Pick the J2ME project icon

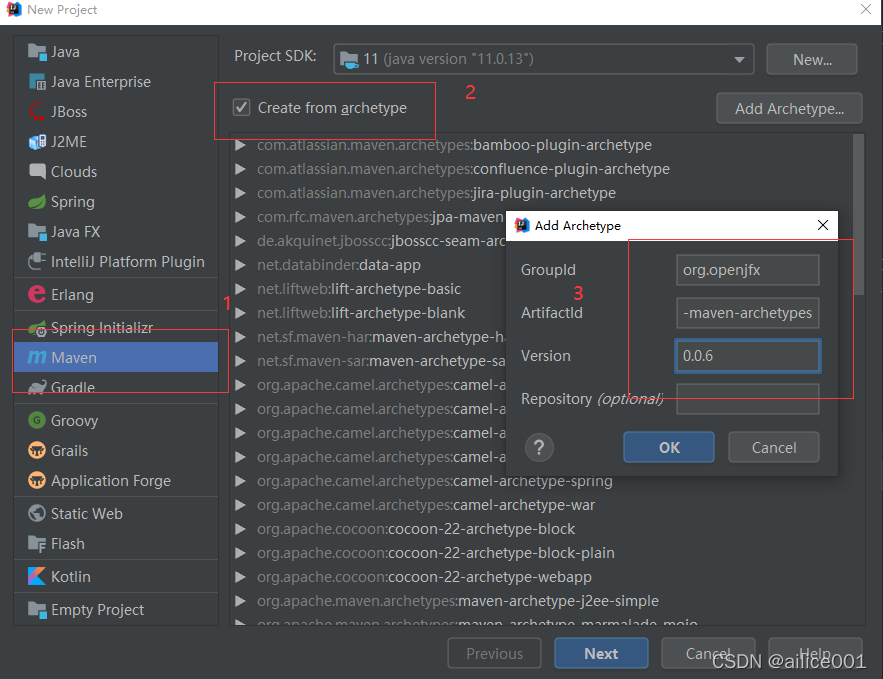(x=37, y=142)
